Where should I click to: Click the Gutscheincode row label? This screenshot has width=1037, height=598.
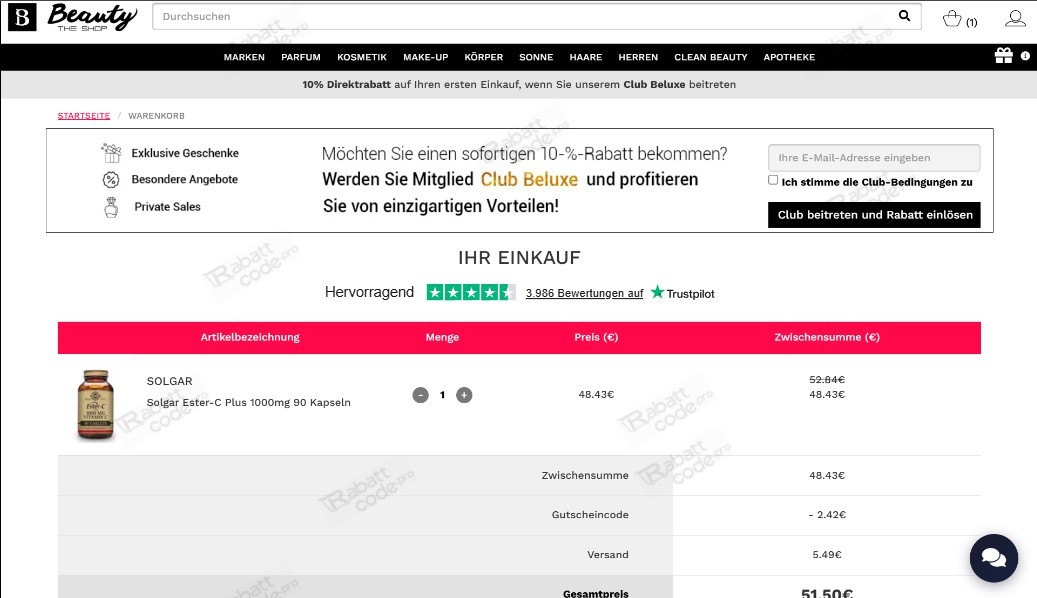(590, 515)
